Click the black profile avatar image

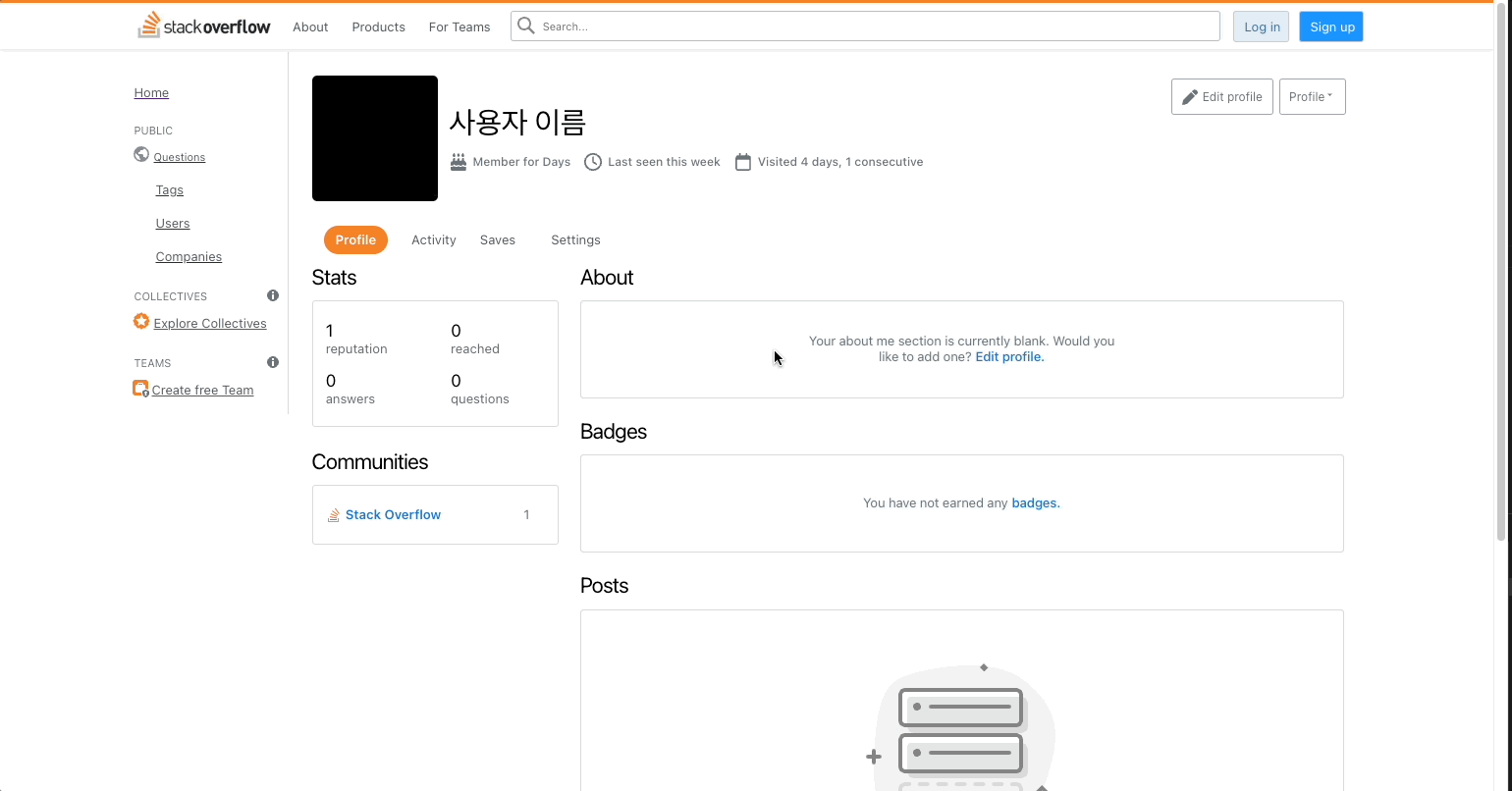point(375,138)
